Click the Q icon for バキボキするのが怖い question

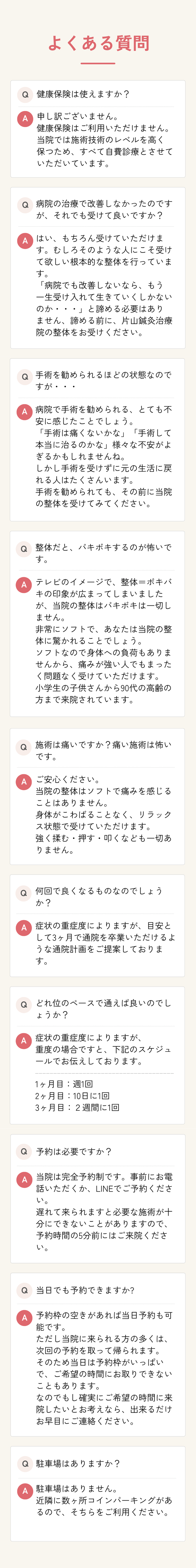pos(24,548)
